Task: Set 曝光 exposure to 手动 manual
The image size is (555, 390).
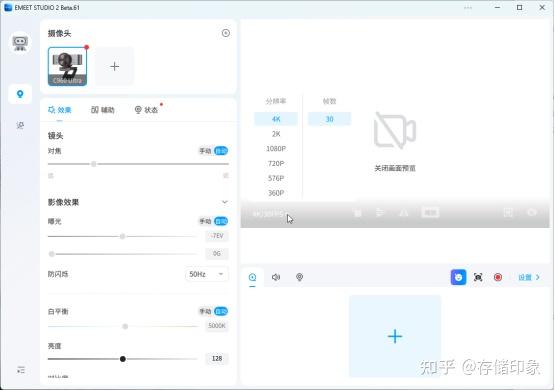Action: [x=205, y=221]
